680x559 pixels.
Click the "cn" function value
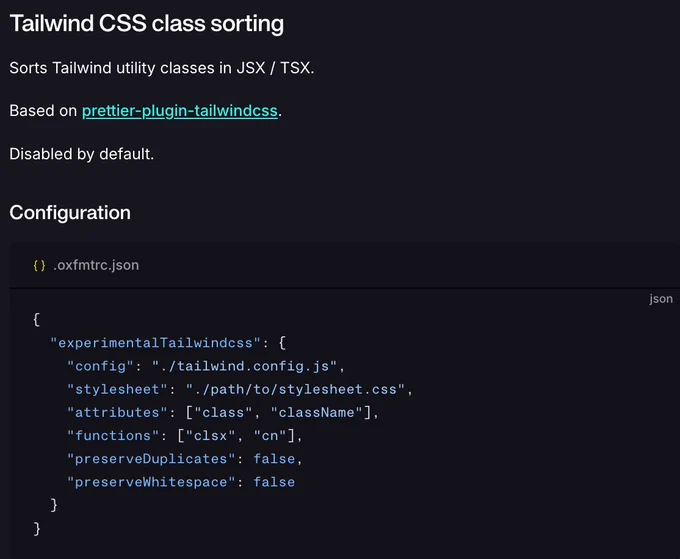[270, 436]
